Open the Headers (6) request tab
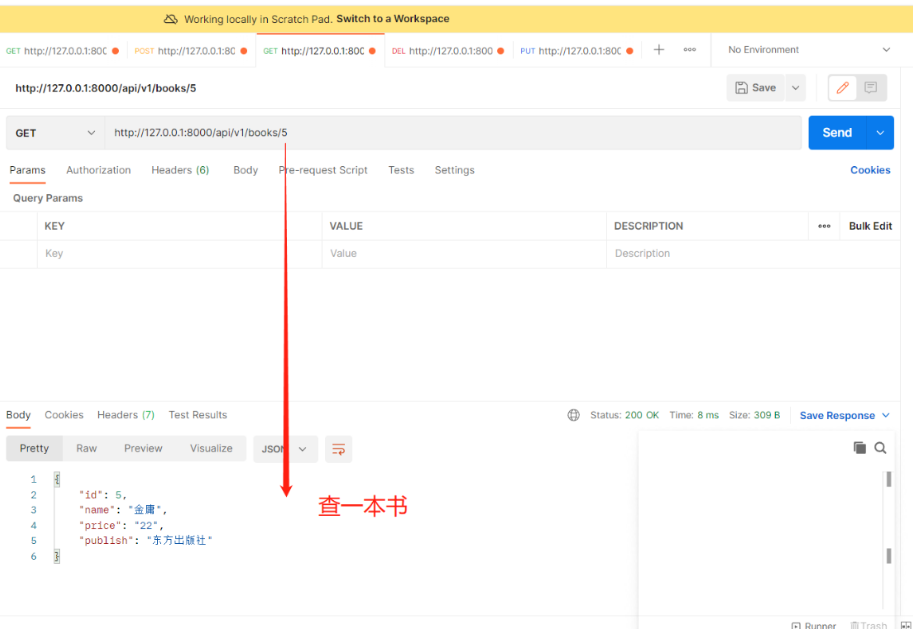Image resolution: width=913 pixels, height=632 pixels. tap(180, 170)
